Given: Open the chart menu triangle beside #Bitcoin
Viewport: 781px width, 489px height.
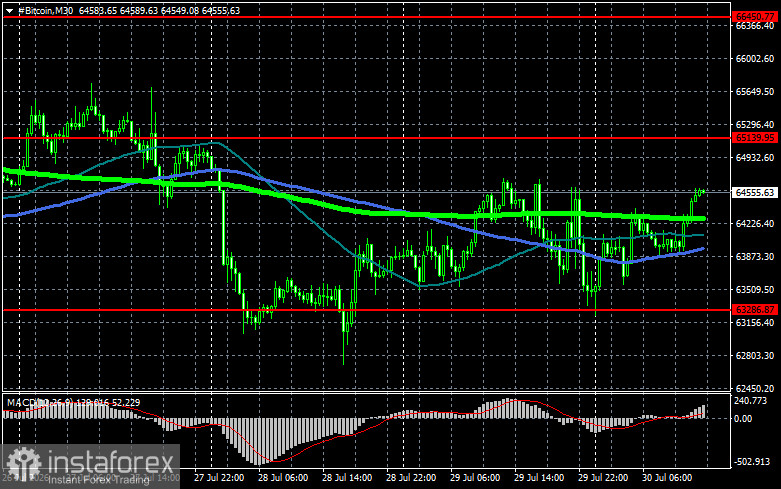Looking at the screenshot, I should click(9, 10).
